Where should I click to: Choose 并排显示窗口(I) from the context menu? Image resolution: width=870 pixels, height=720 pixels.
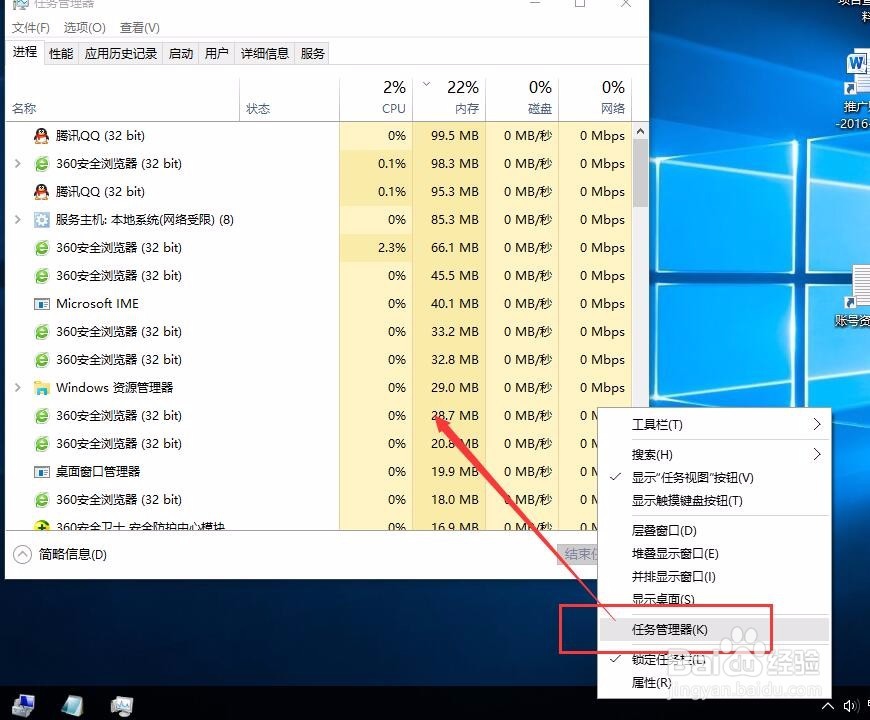(x=714, y=576)
